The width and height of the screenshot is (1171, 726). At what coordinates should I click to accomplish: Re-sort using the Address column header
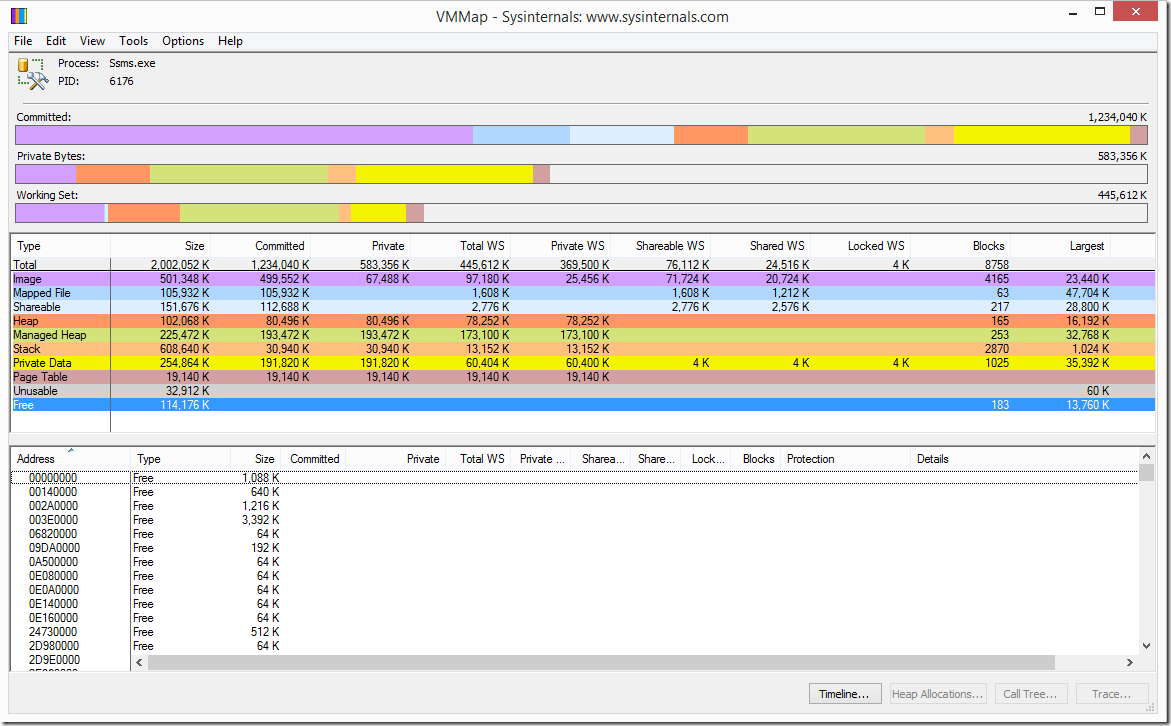tap(35, 458)
